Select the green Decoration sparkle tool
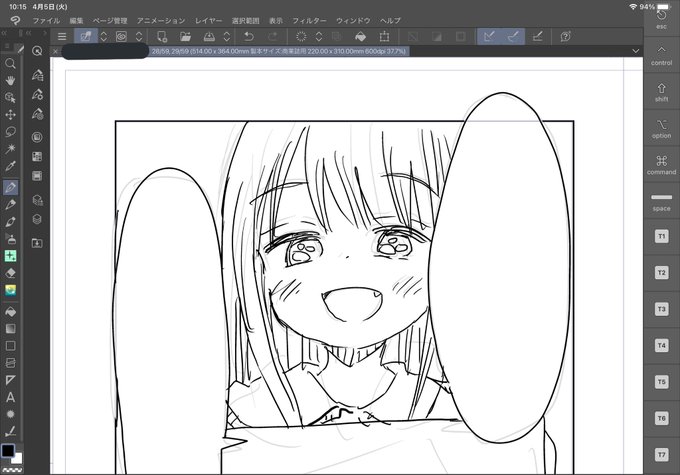 coord(10,256)
